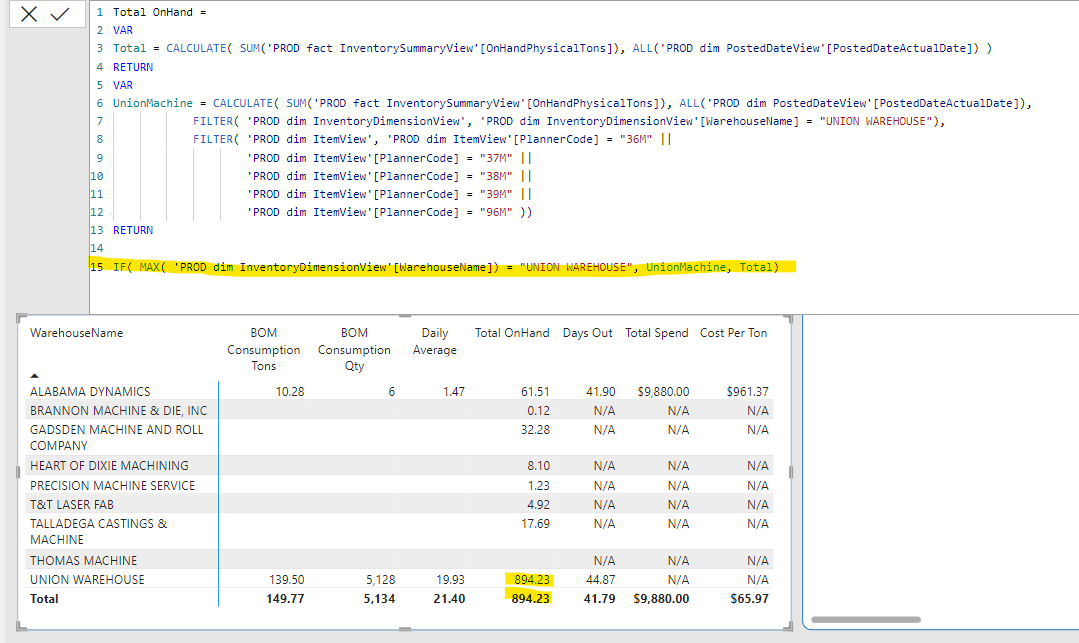Click the Total OnHand column header
Screen dimensions: 1079x643
click(x=512, y=333)
